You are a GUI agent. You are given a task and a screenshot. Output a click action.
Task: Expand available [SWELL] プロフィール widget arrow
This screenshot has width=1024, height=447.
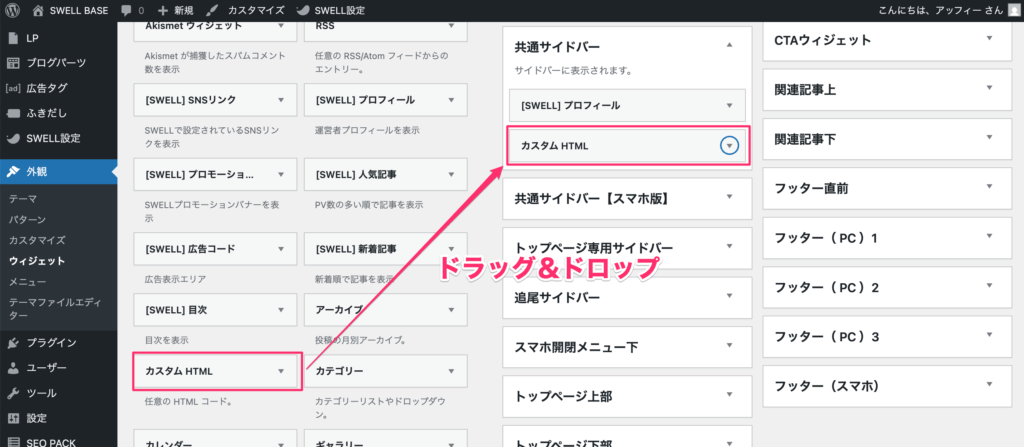click(451, 100)
